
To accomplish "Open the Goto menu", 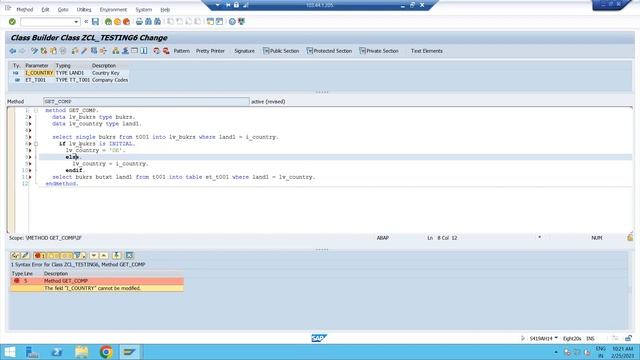I will 63,9.
